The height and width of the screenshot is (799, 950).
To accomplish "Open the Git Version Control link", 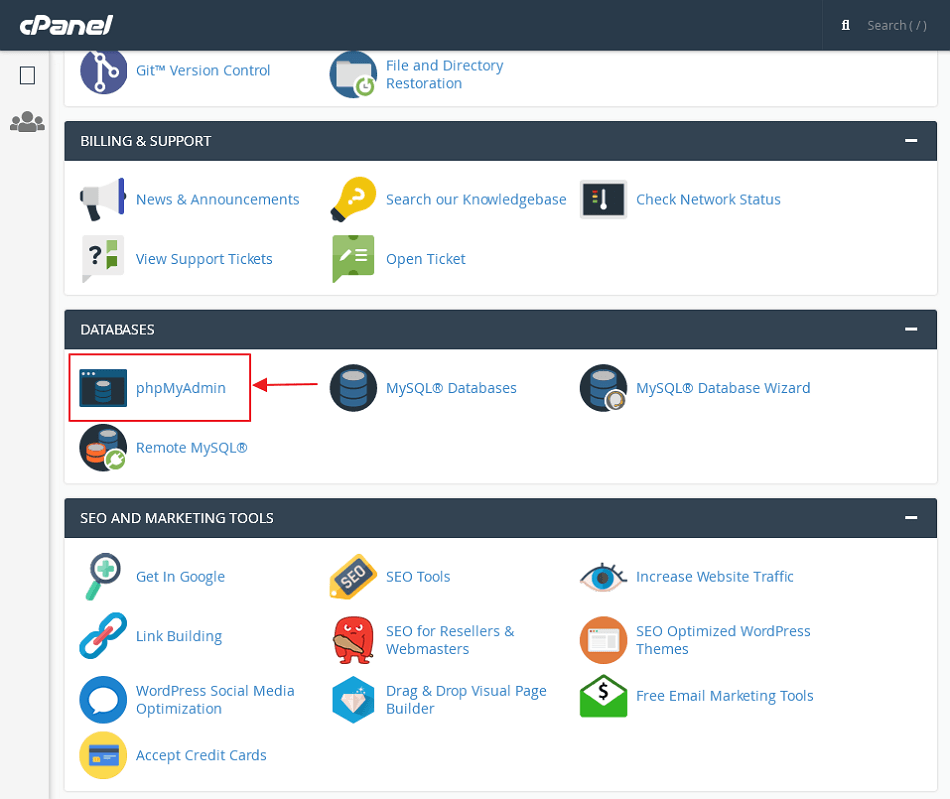I will (203, 70).
